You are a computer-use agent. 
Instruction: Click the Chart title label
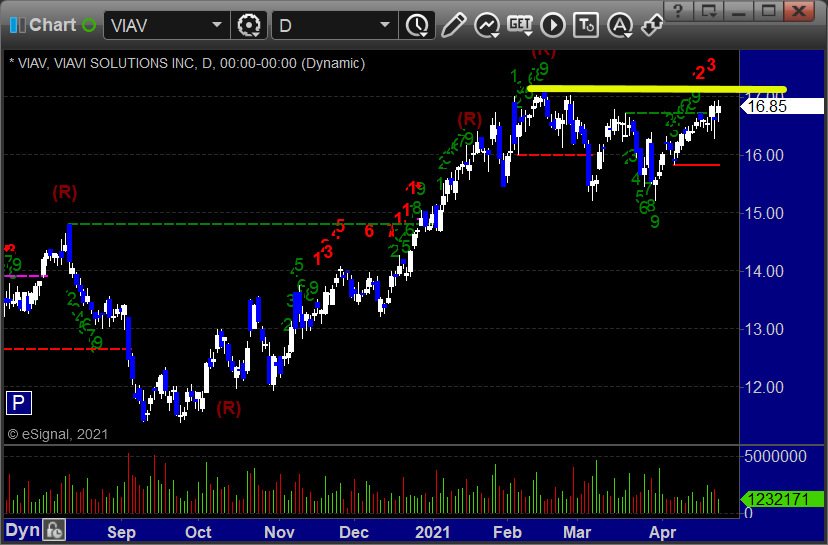(x=53, y=25)
